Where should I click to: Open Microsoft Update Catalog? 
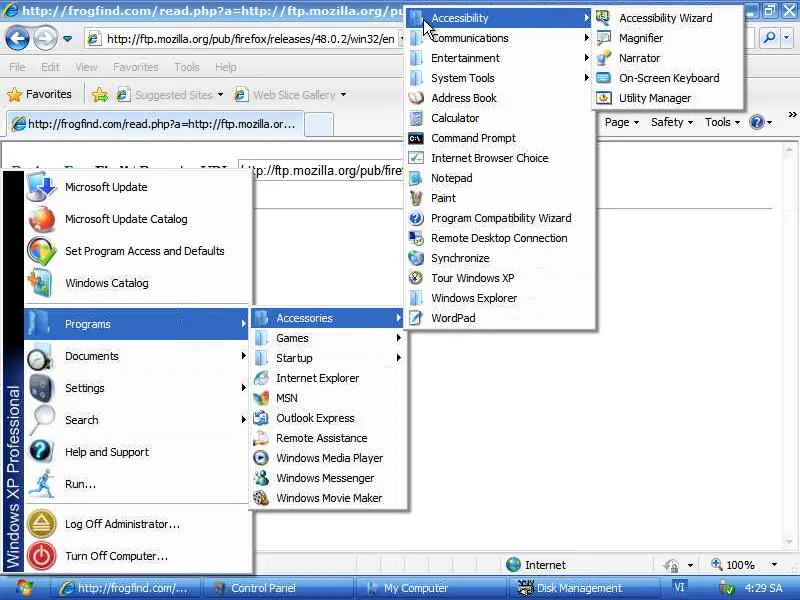[x=137, y=219]
